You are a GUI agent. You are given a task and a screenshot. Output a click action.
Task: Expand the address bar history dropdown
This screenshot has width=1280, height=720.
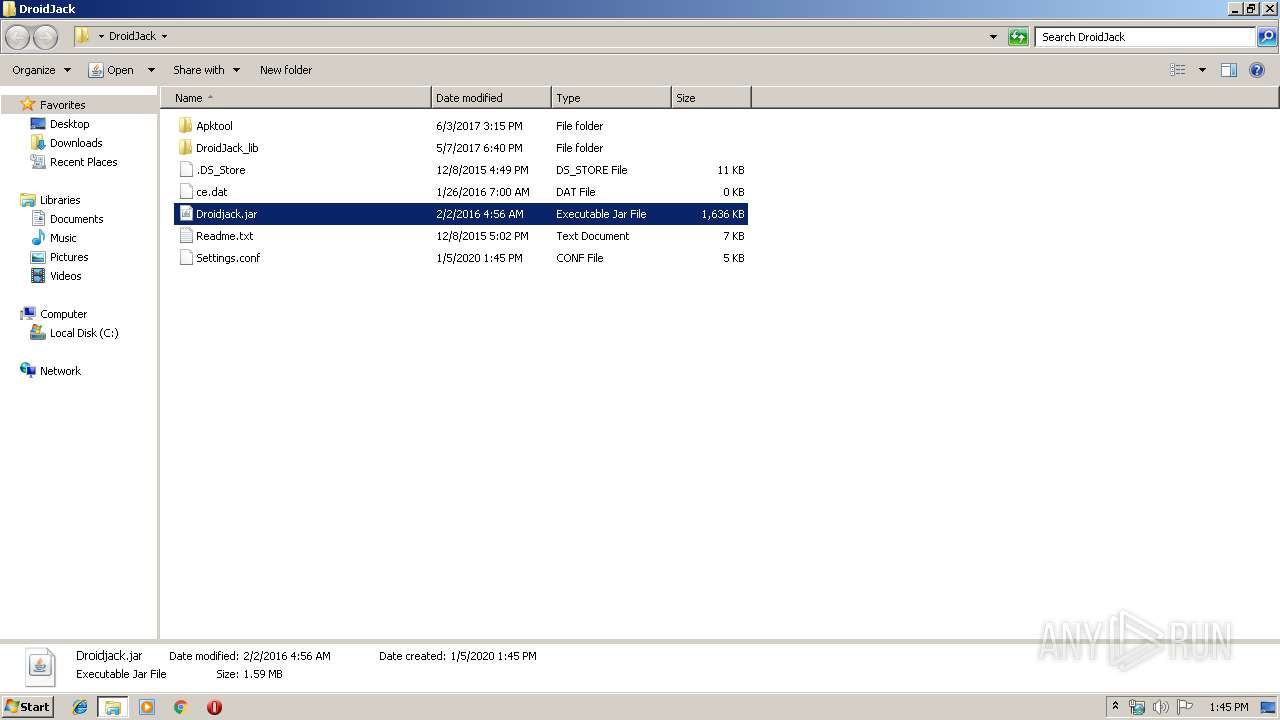coord(993,37)
